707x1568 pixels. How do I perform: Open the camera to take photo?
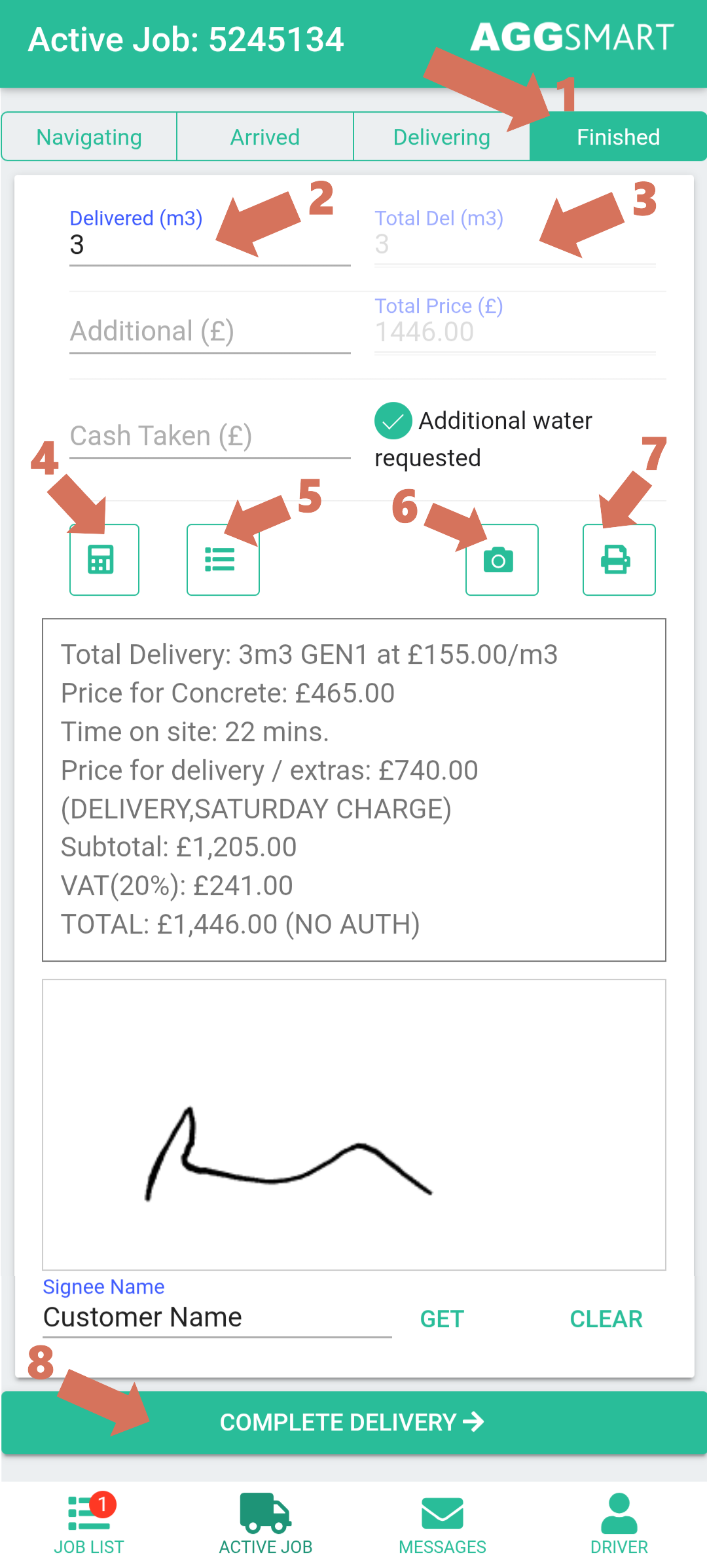(x=501, y=560)
